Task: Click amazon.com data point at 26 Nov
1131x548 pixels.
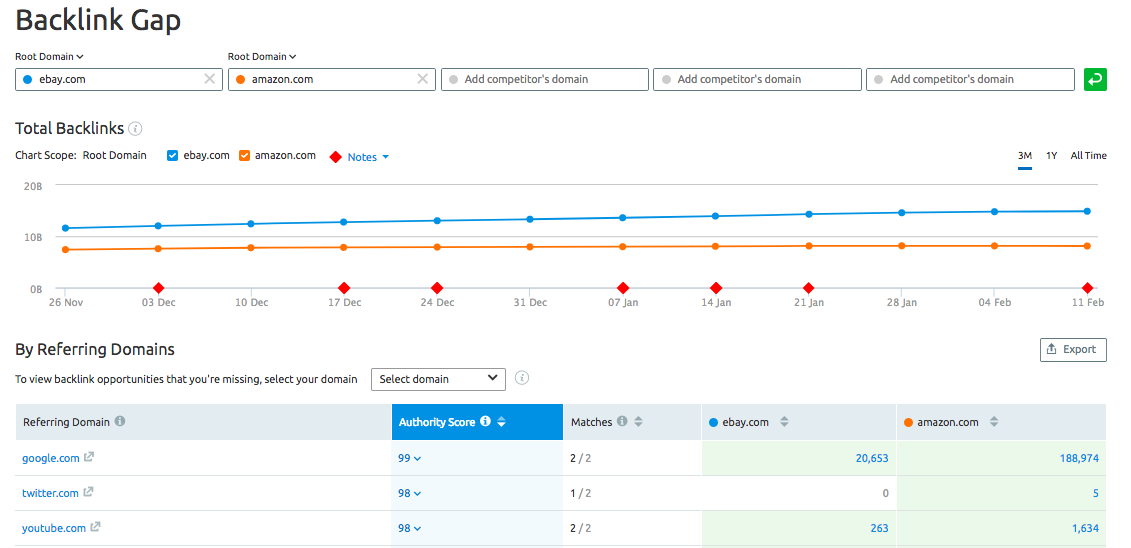Action: coord(66,249)
